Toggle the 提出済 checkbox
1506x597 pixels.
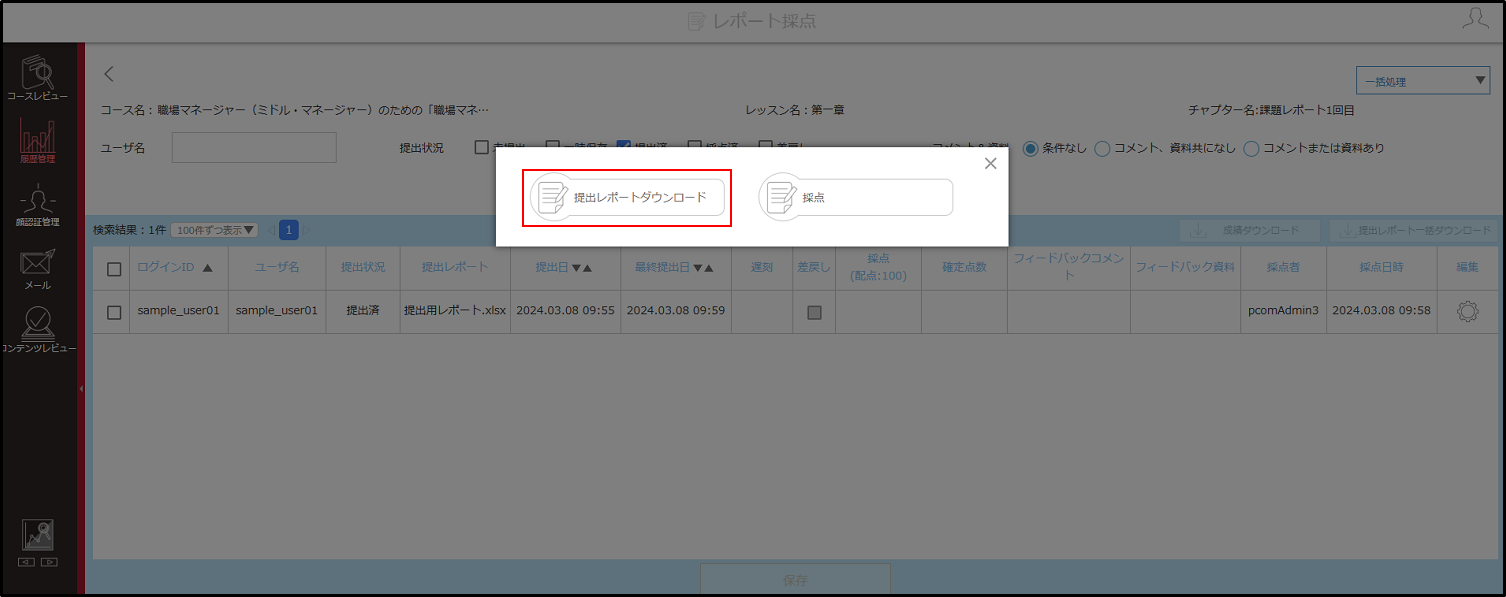623,148
